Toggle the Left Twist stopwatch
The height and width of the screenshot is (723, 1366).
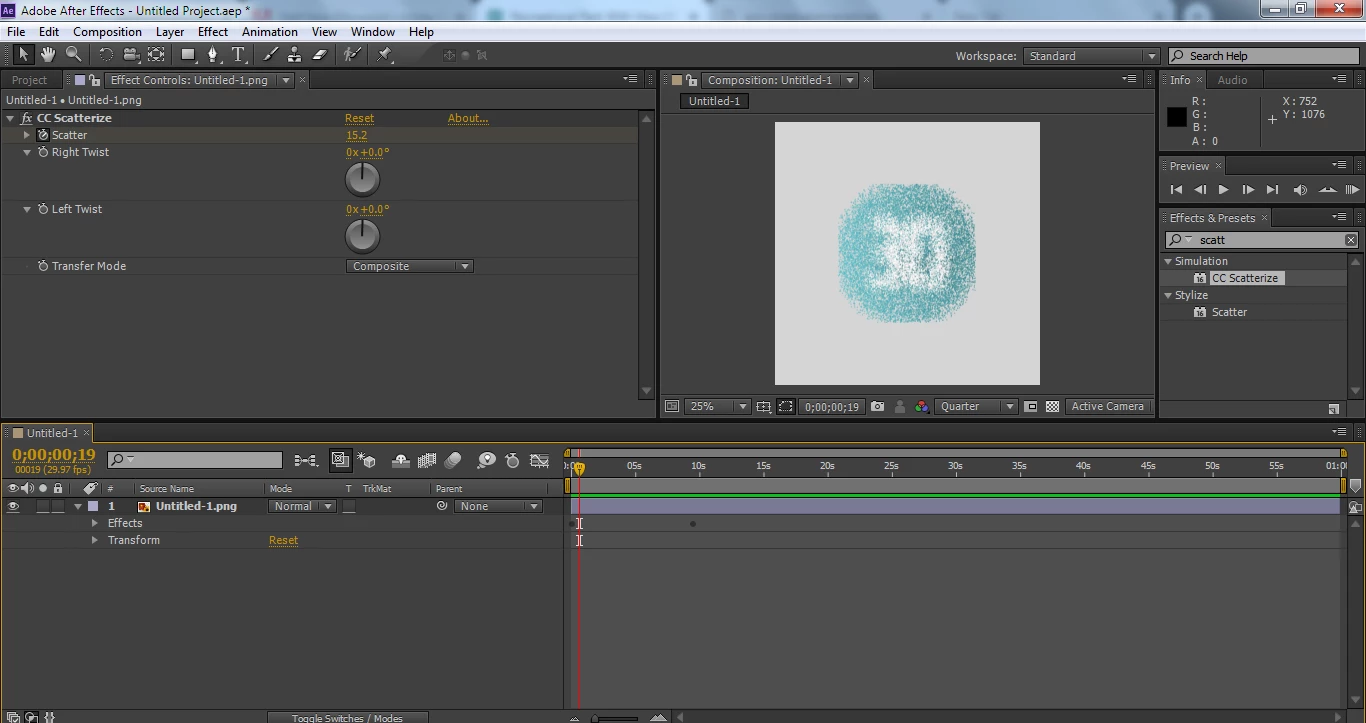43,209
